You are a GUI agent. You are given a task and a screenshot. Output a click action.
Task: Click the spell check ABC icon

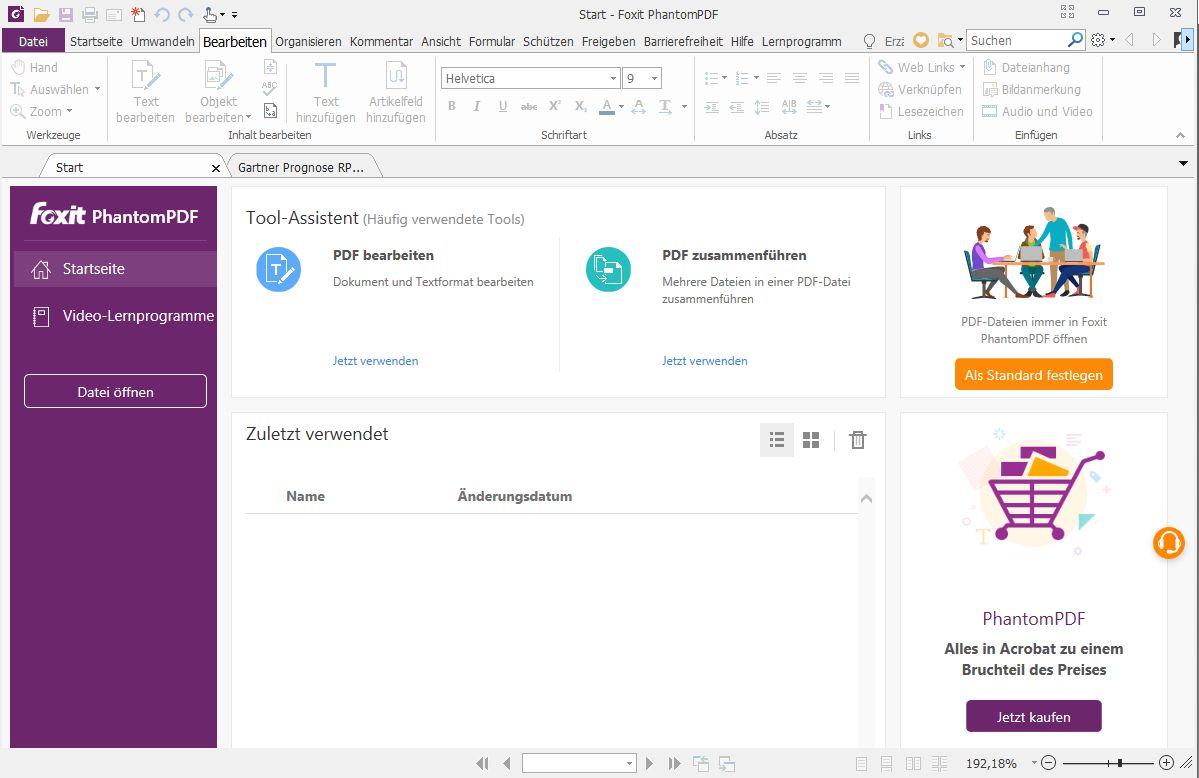(269, 89)
